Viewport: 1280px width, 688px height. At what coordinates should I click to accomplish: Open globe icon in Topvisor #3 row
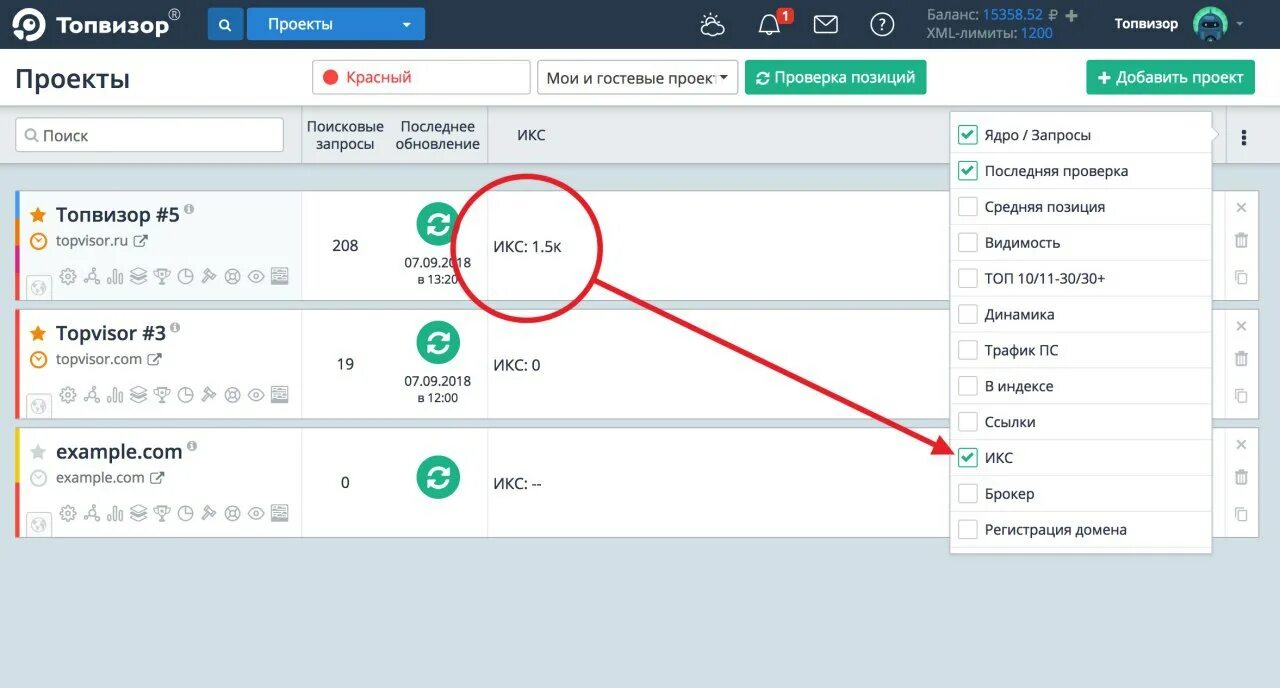[39, 406]
